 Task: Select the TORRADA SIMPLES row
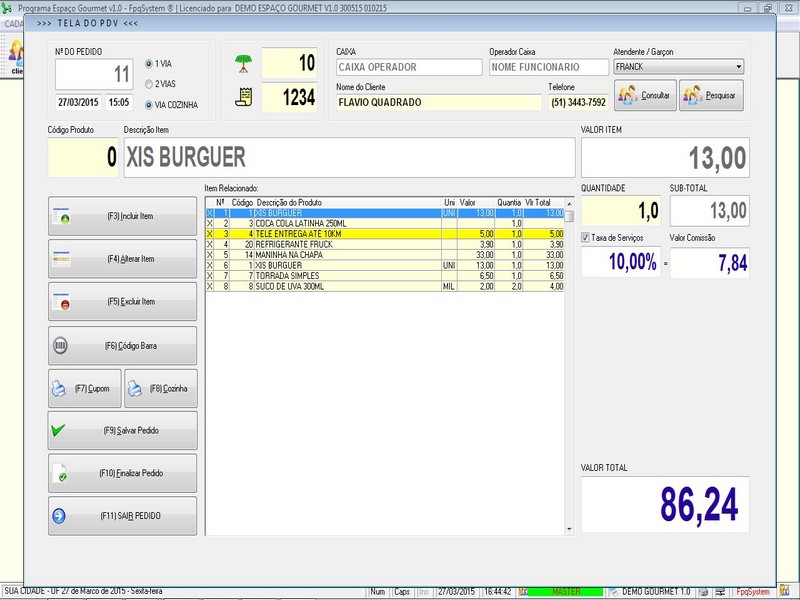pyautogui.click(x=385, y=276)
